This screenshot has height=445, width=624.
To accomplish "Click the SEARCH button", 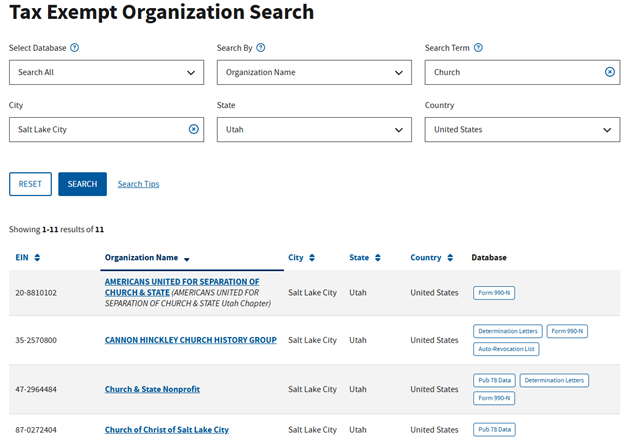I will point(82,184).
